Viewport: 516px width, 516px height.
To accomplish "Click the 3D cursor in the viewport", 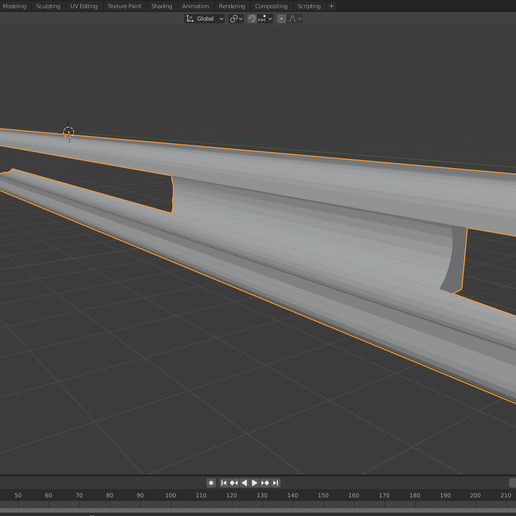I will [x=69, y=132].
